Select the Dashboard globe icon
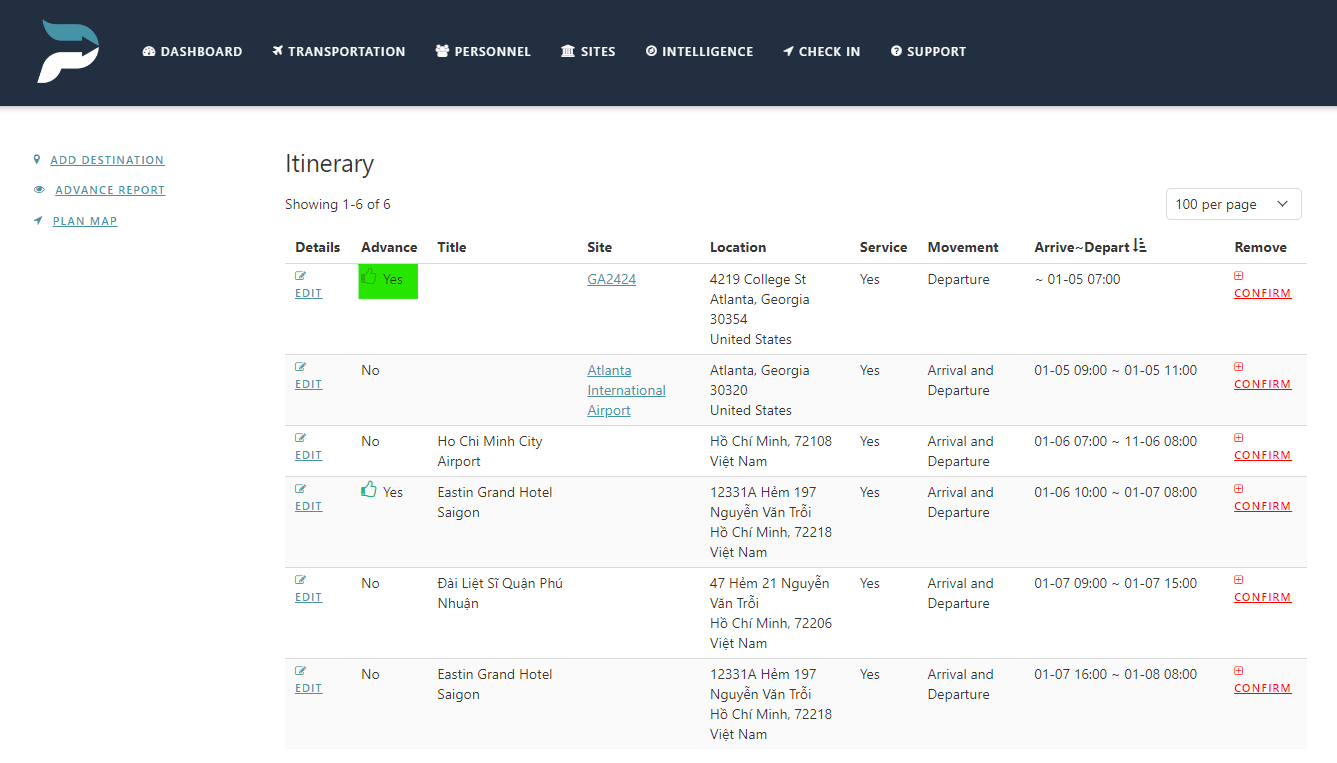 (x=148, y=51)
